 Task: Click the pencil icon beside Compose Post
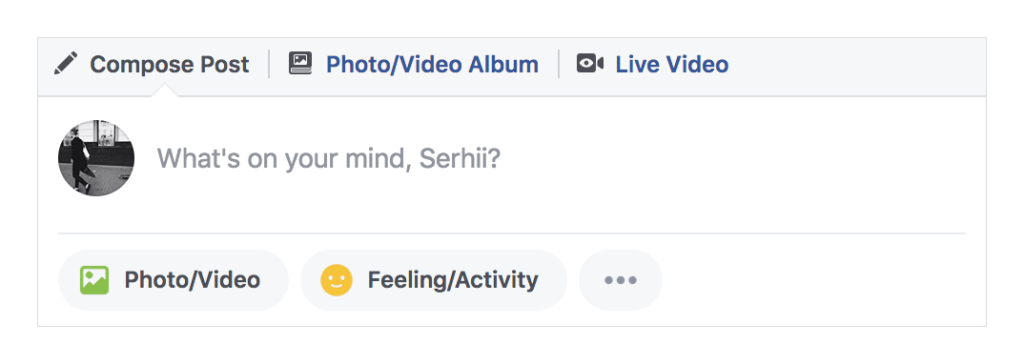[65, 64]
